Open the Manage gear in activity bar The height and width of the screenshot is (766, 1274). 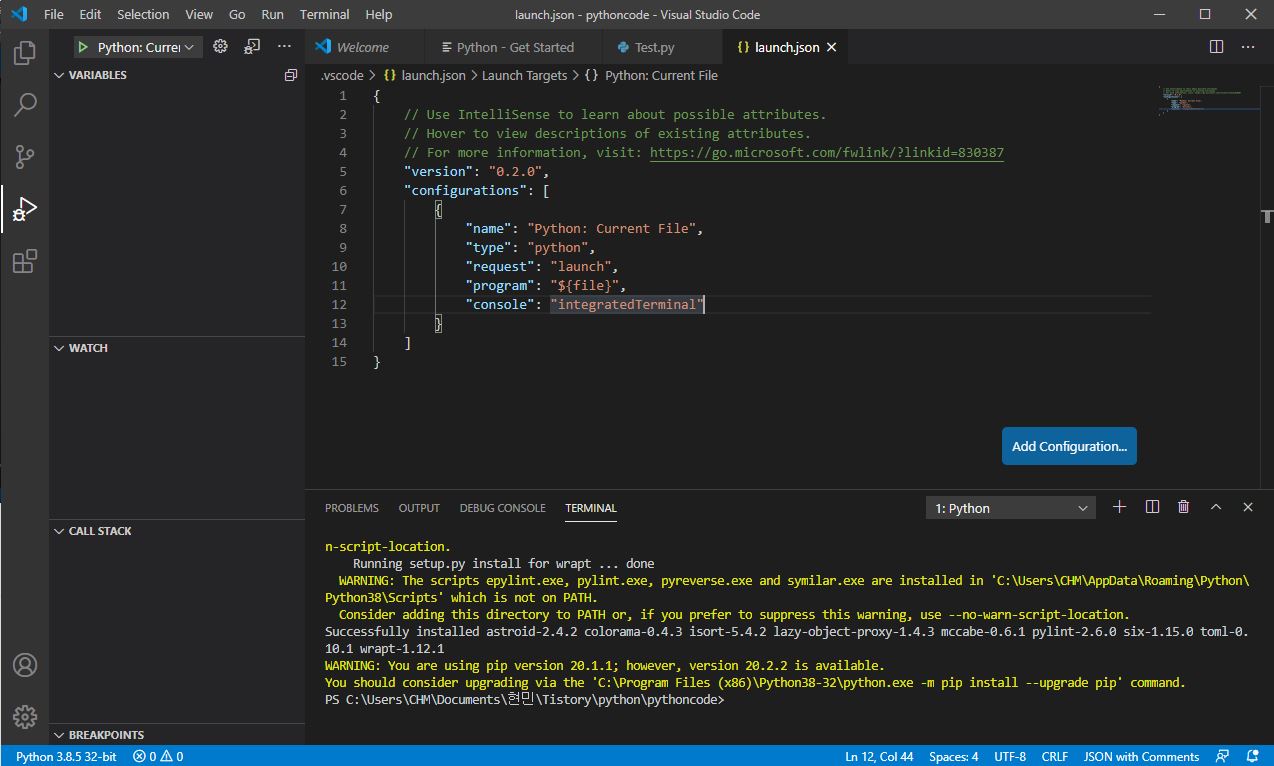point(25,717)
